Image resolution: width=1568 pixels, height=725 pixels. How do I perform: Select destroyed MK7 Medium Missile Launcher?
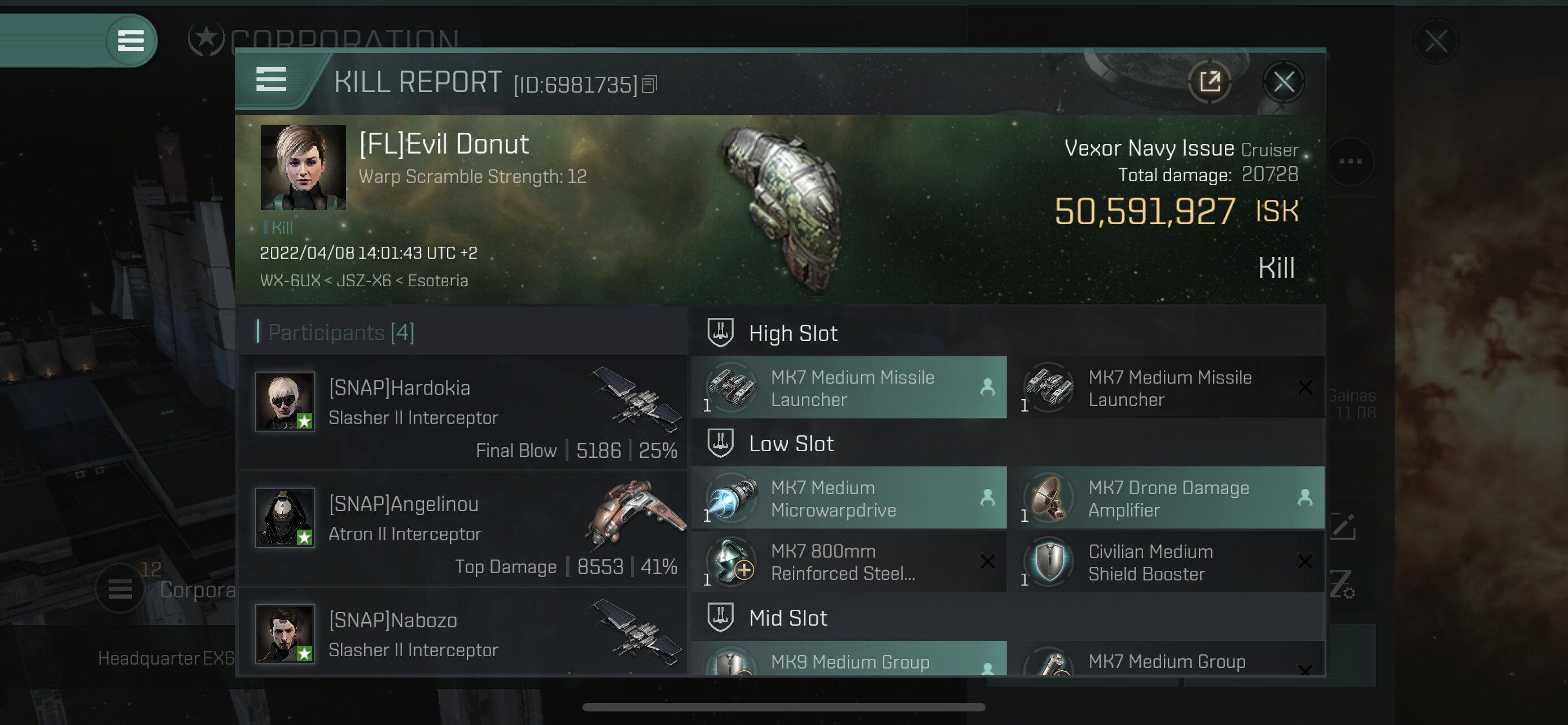click(x=1172, y=388)
